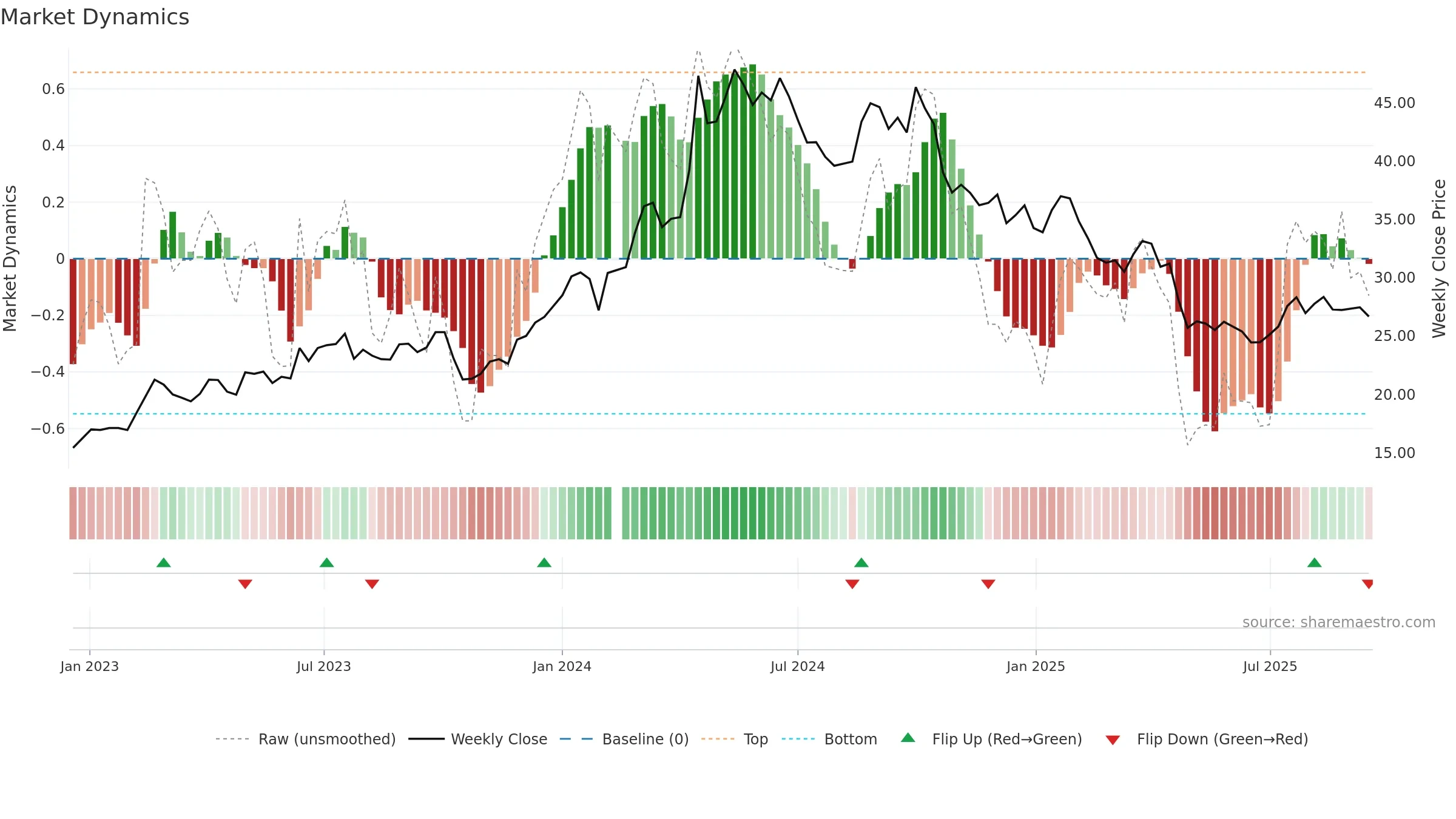Click the 15.00 price axis tick
This screenshot has width=1456, height=819.
(x=1395, y=453)
